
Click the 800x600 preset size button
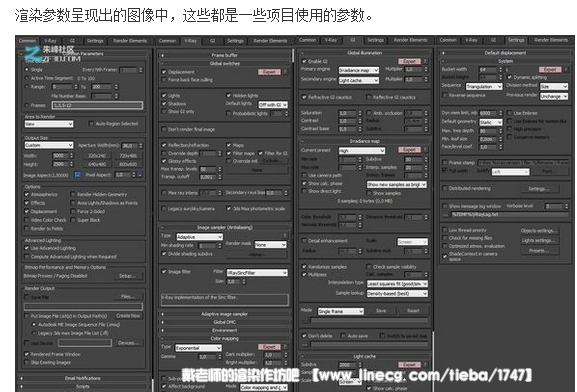[128, 164]
